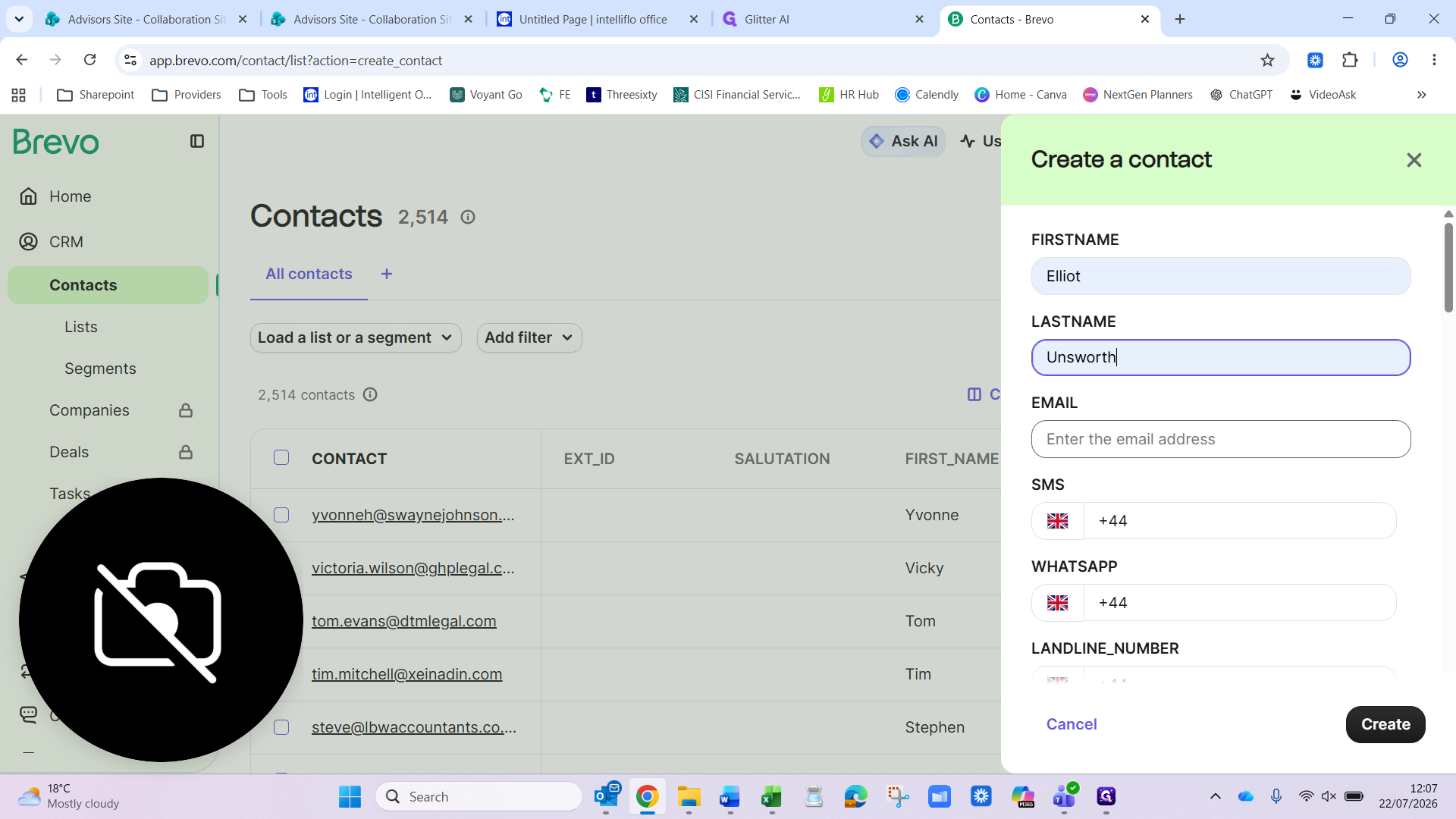Open the Home icon in sidebar
Image resolution: width=1456 pixels, height=819 pixels.
point(29,196)
